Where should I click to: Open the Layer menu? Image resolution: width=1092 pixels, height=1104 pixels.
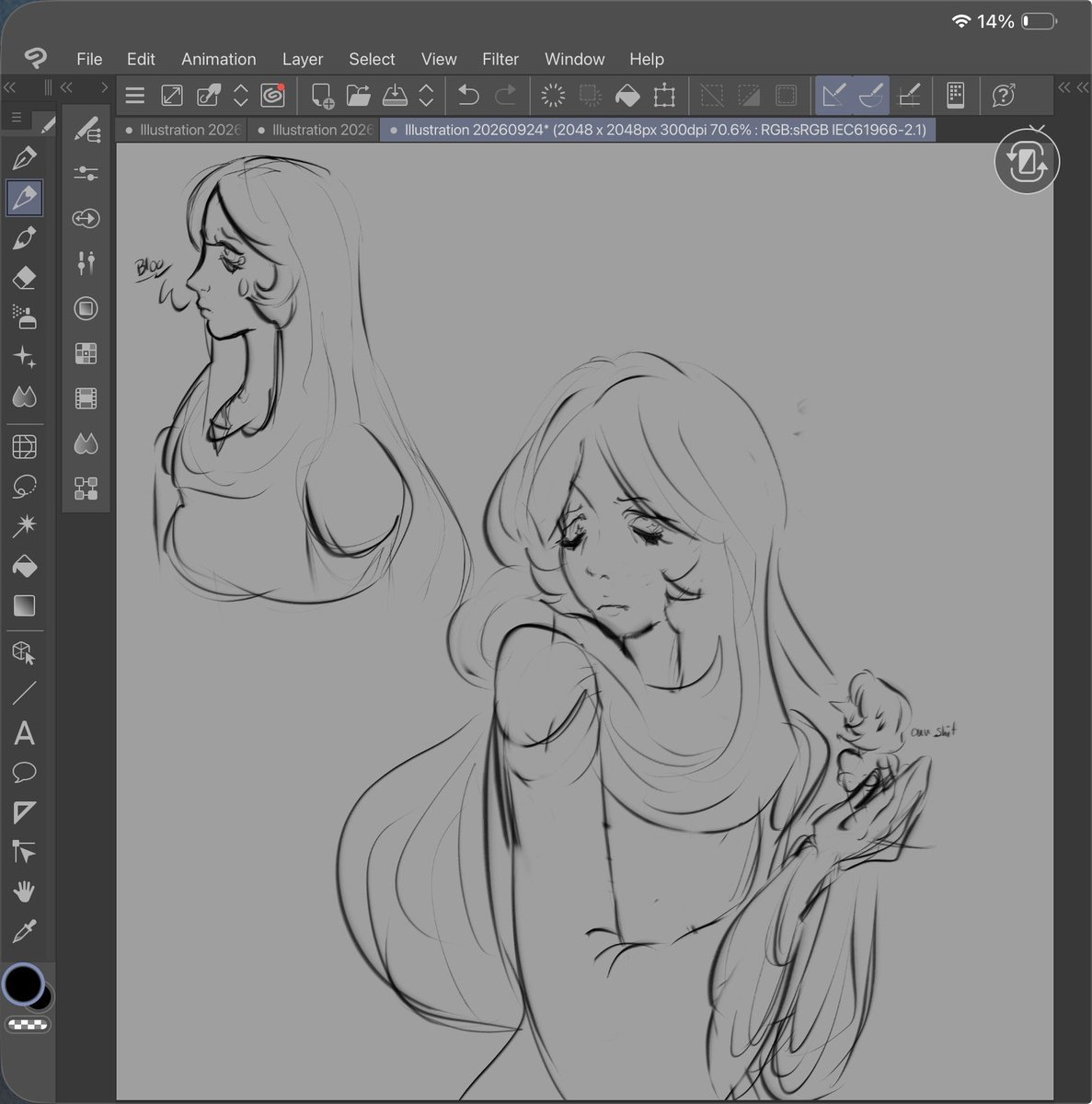coord(303,59)
